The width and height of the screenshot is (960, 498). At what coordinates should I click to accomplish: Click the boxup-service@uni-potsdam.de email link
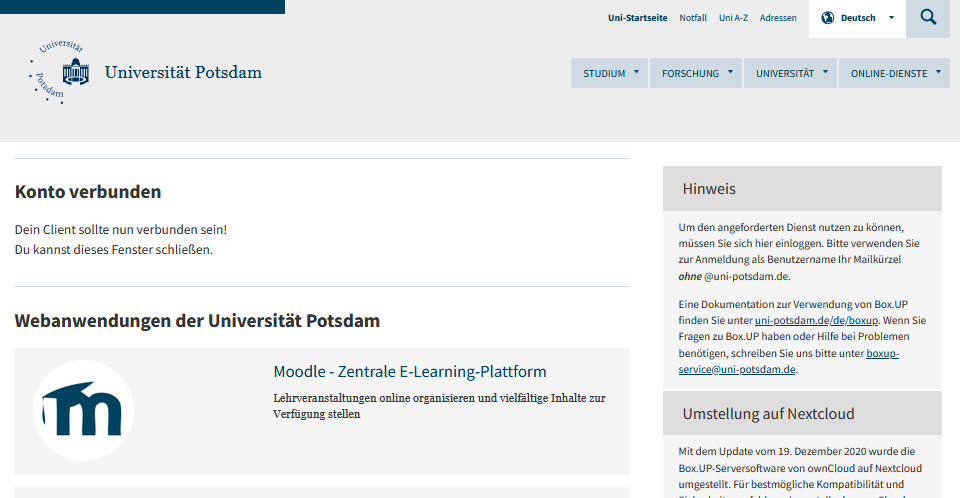click(737, 369)
